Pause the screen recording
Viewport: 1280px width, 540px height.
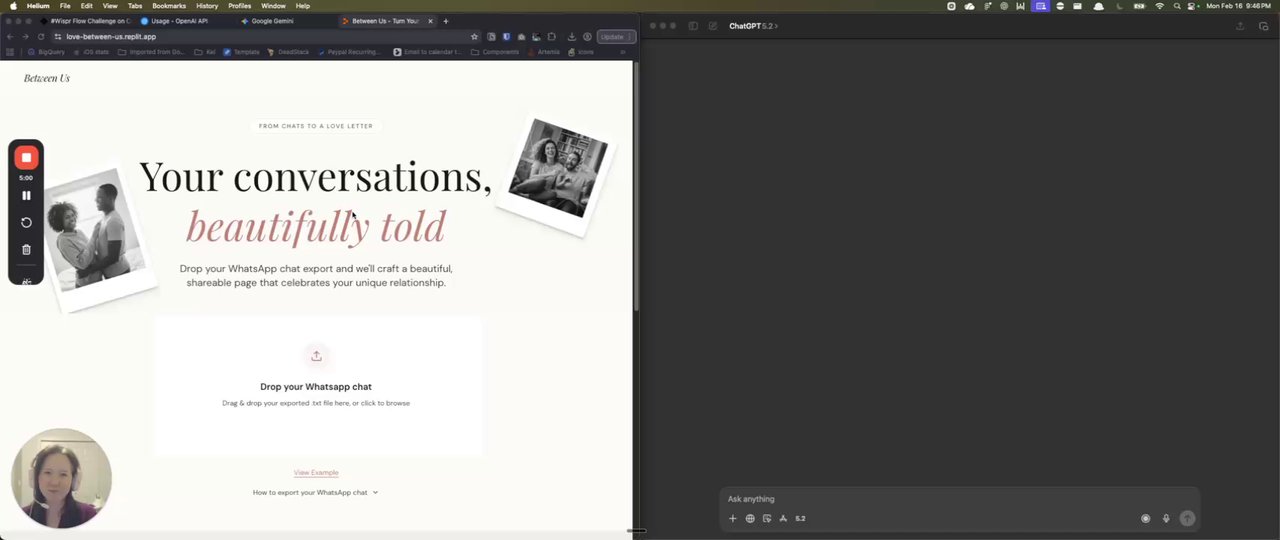pyautogui.click(x=26, y=195)
